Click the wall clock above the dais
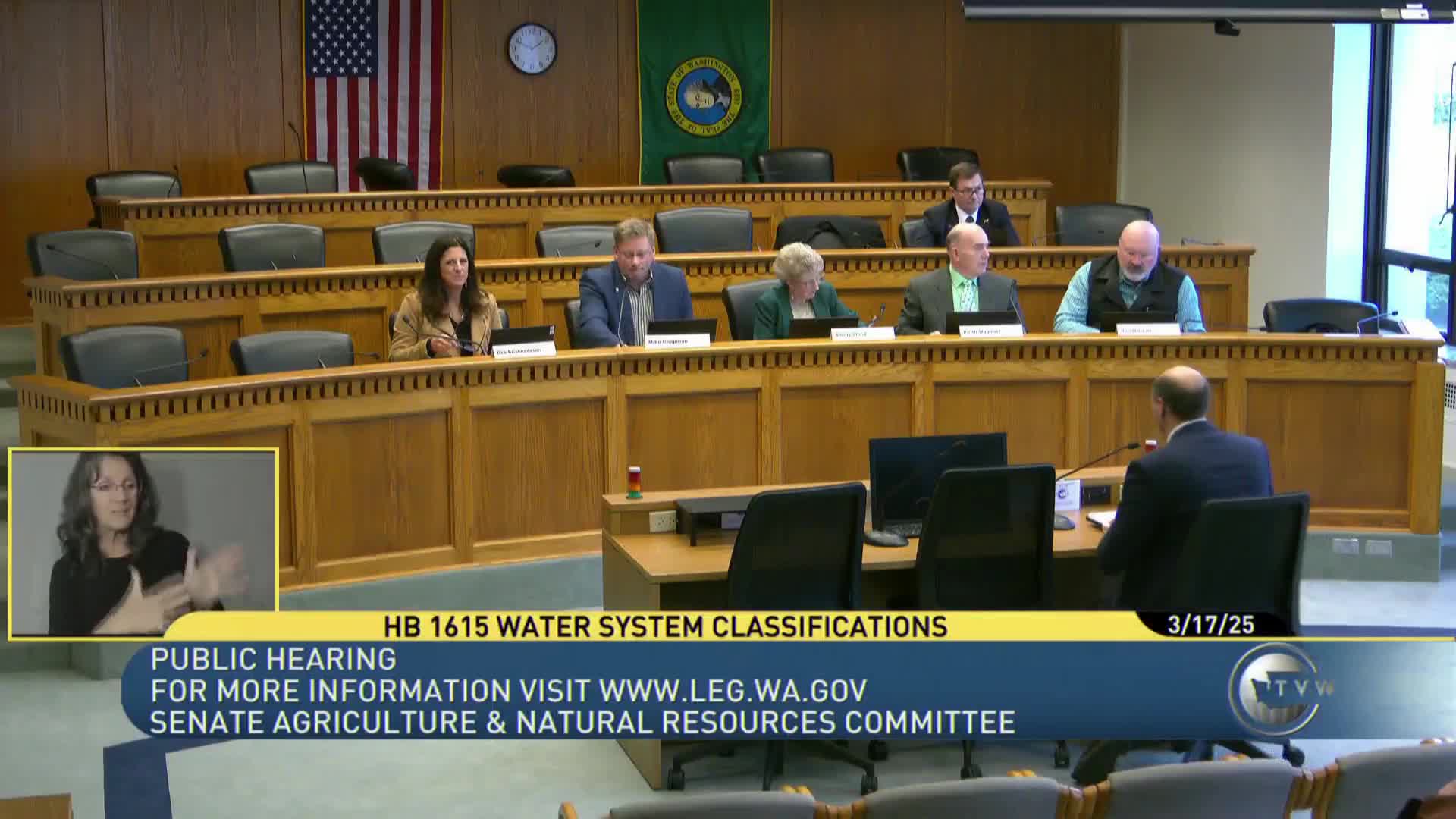The image size is (1456, 819). pos(532,49)
